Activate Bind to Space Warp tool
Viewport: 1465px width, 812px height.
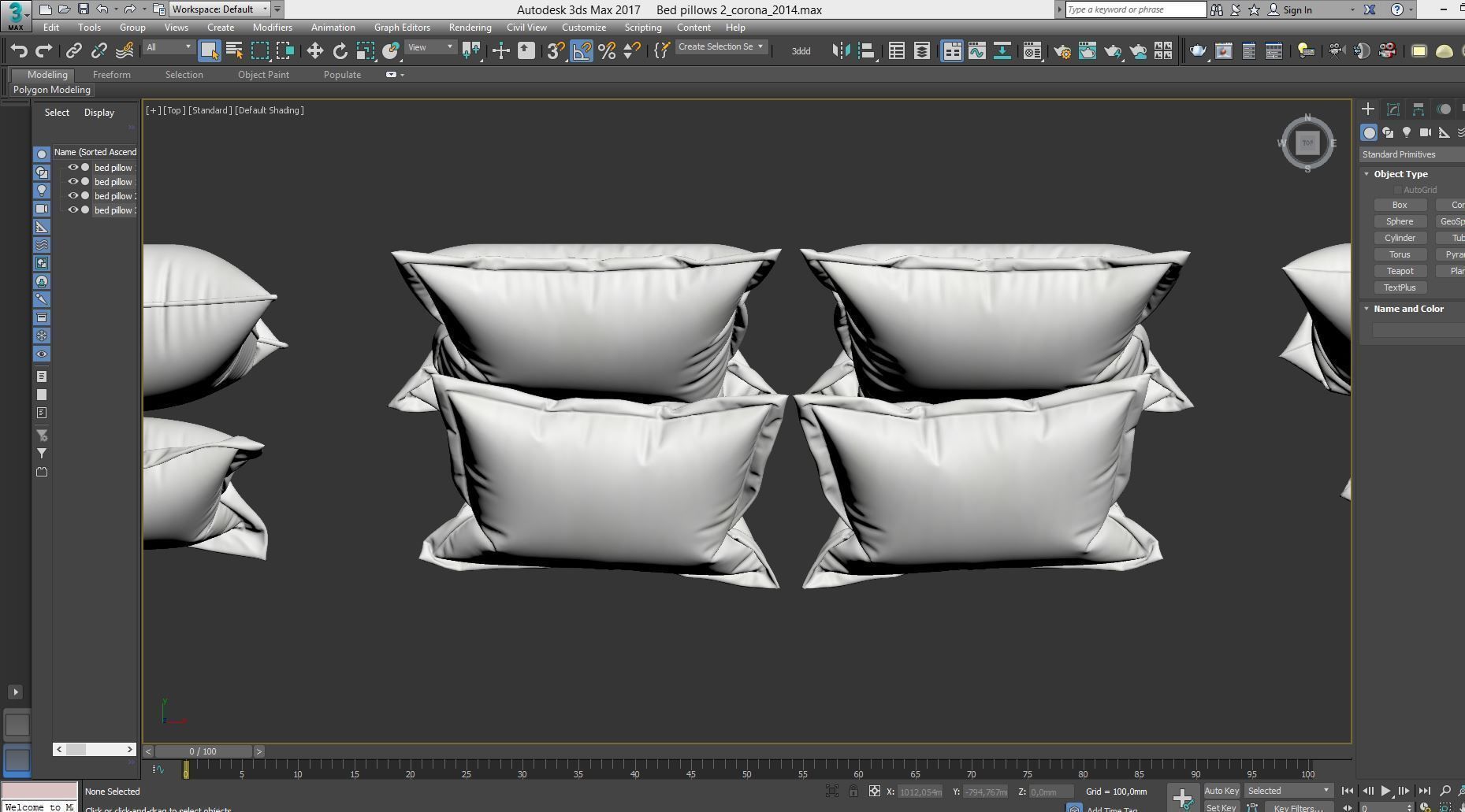pos(125,51)
